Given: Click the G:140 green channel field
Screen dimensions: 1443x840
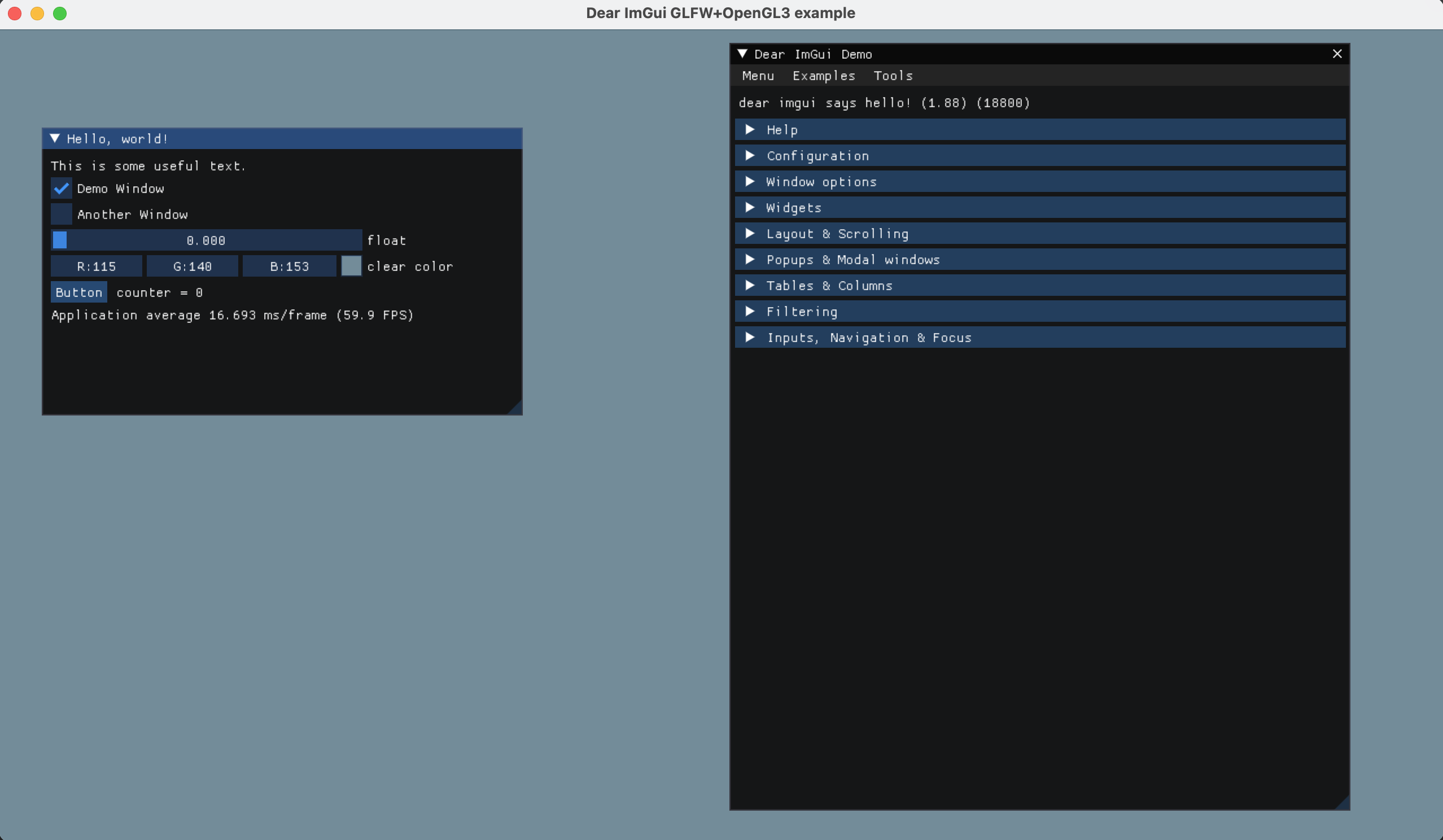Looking at the screenshot, I should (x=193, y=266).
